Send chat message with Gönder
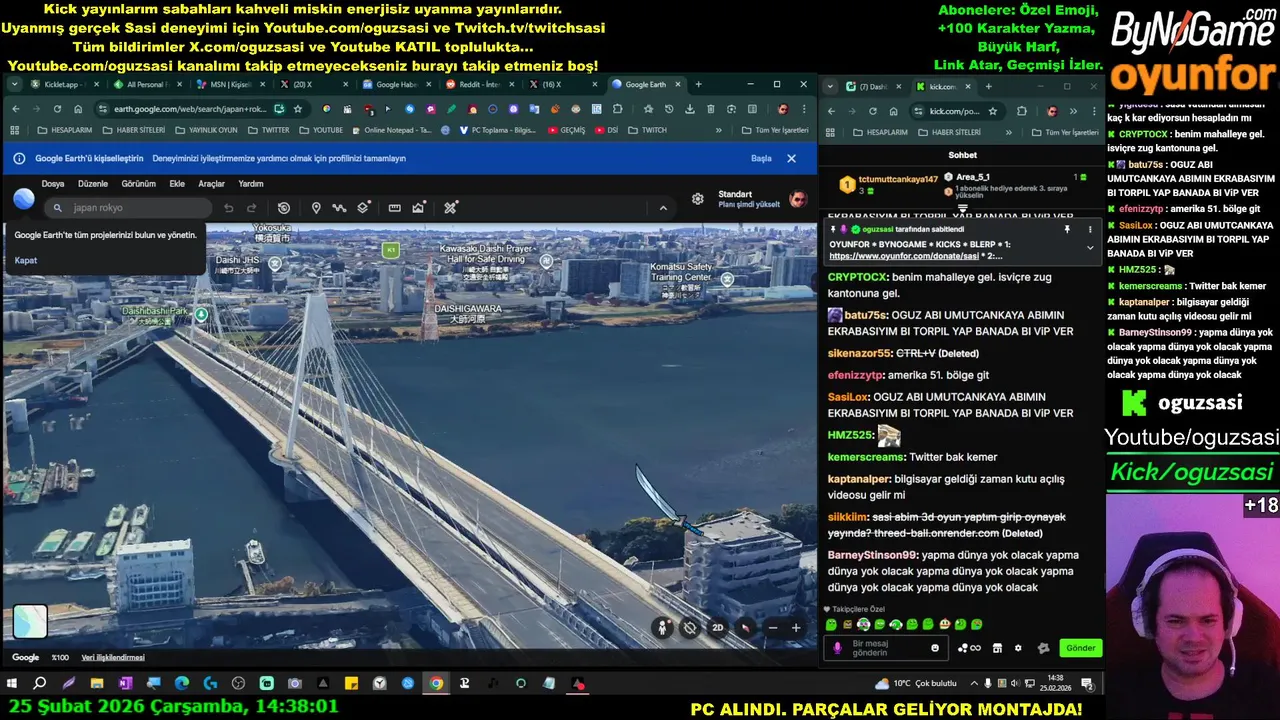 click(1081, 648)
